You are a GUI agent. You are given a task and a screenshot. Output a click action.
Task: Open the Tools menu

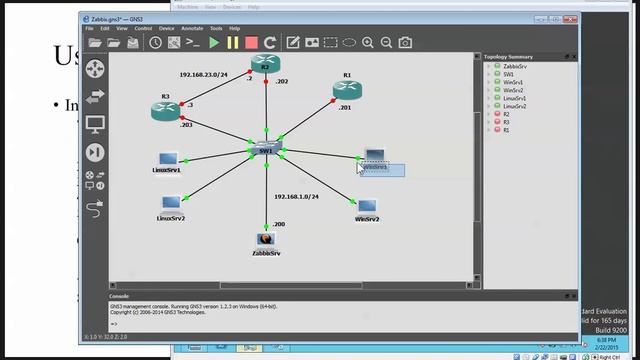216,29
